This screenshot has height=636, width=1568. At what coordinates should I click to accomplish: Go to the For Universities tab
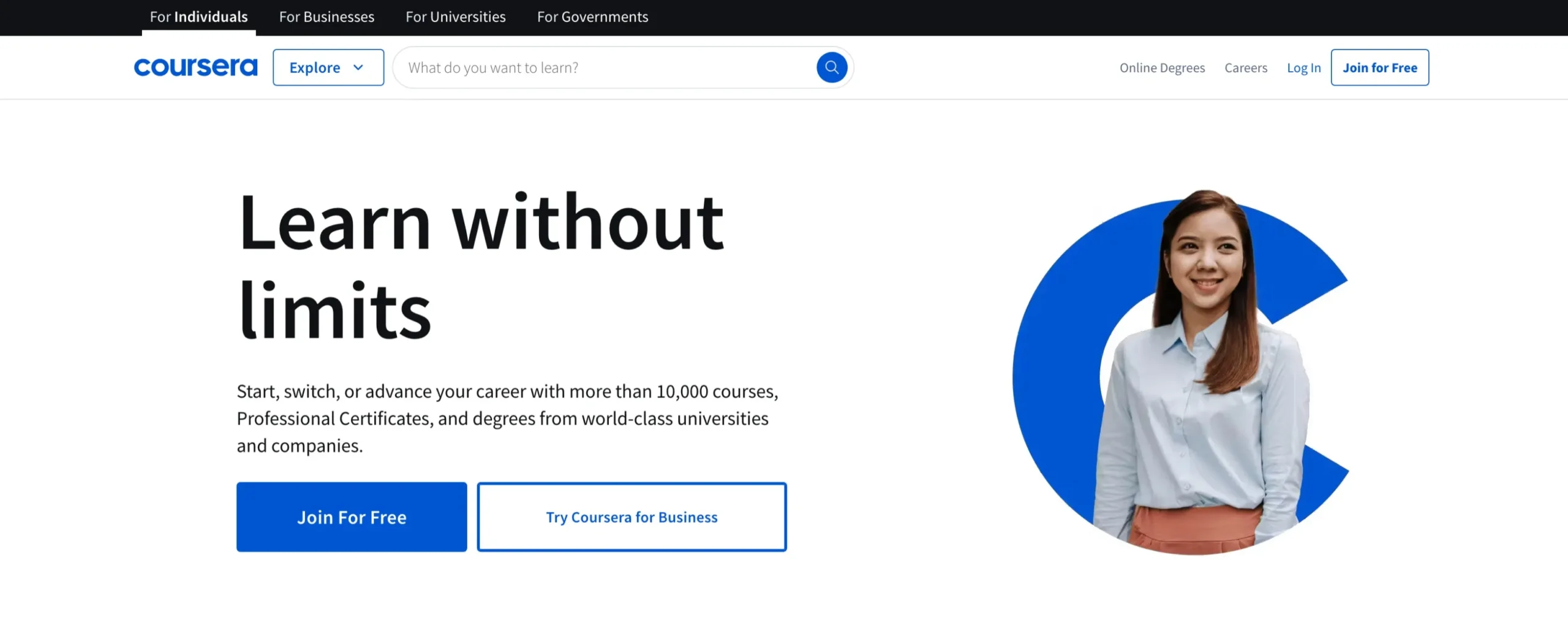455,17
